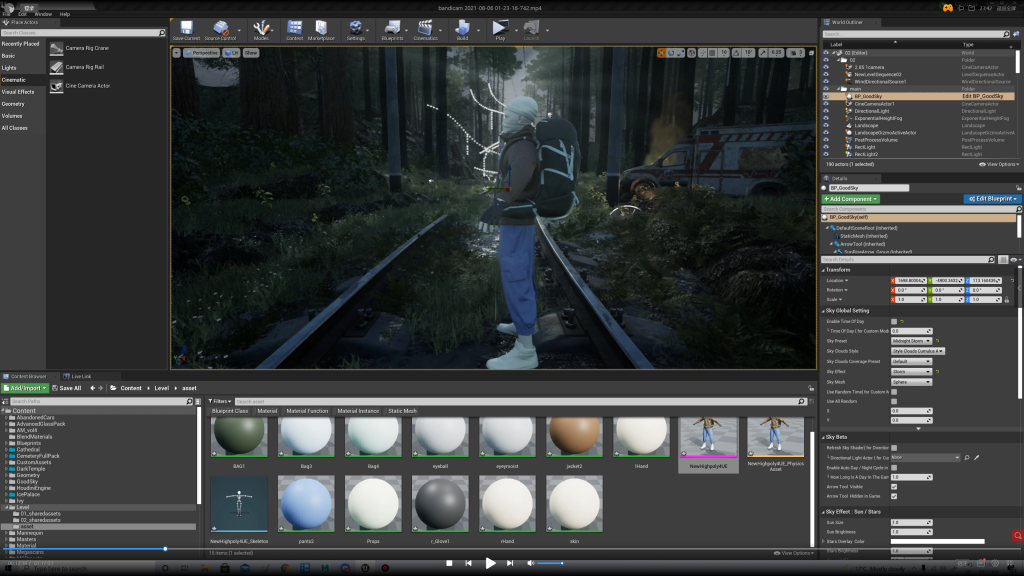Screen dimensions: 1024x576
Task: Click the video player play button
Action: point(490,563)
